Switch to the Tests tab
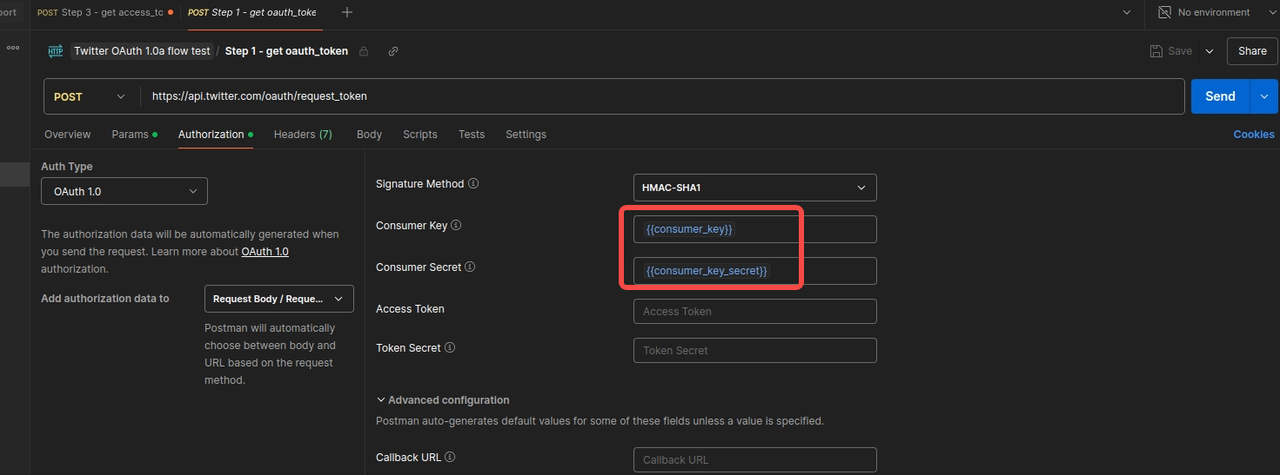This screenshot has width=1280, height=475. (x=471, y=134)
